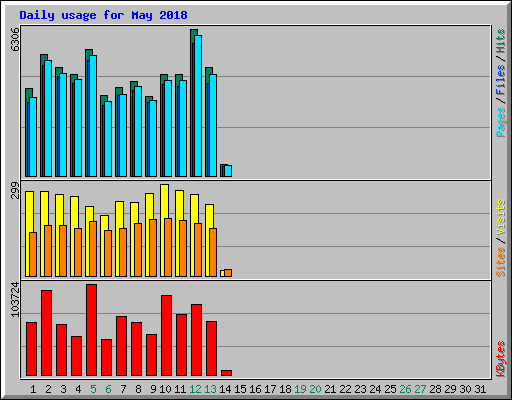Click the green 'Hits' legend label
Image resolution: width=512 pixels, height=400 pixels.
tap(500, 41)
